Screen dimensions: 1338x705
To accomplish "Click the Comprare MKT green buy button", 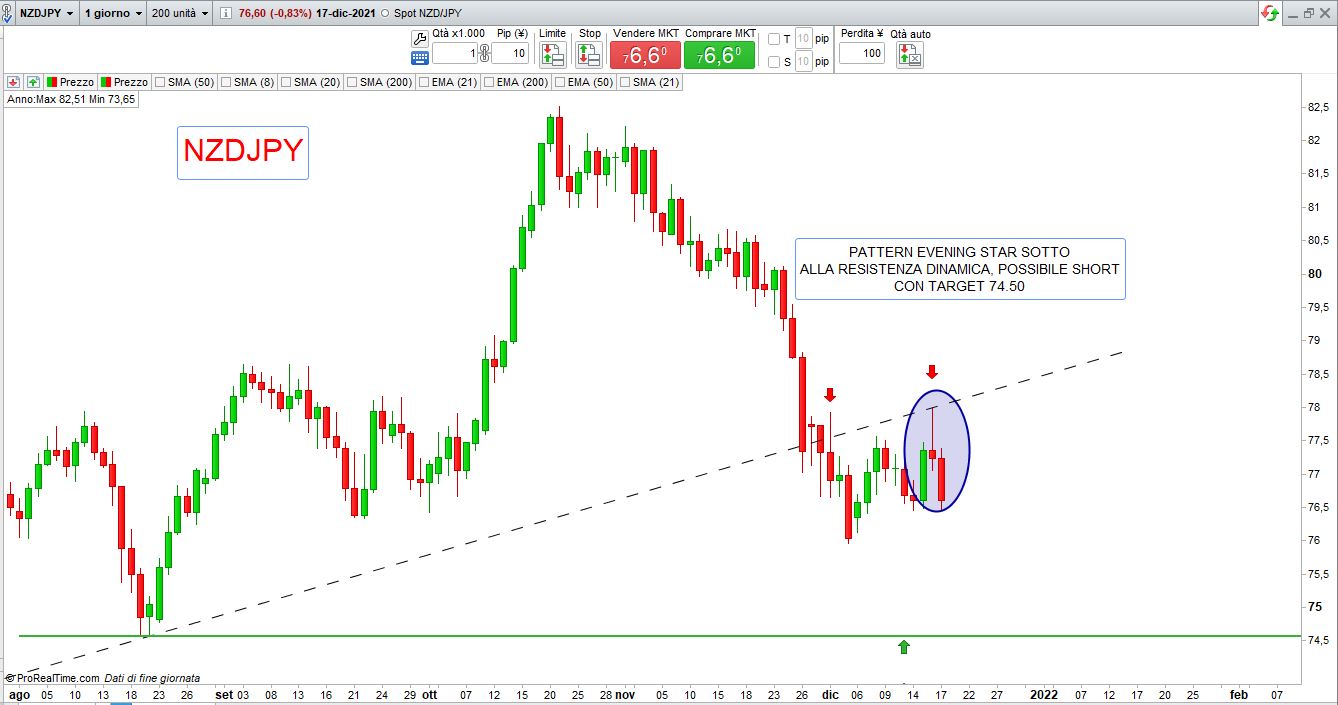I will (719, 55).
